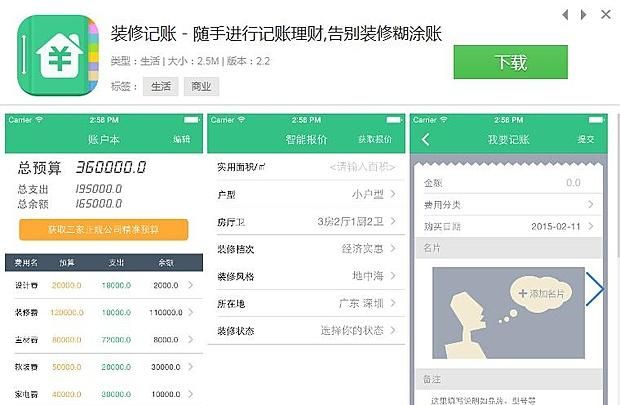
Task: Click the 备注 section header
Action: [x=508, y=379]
